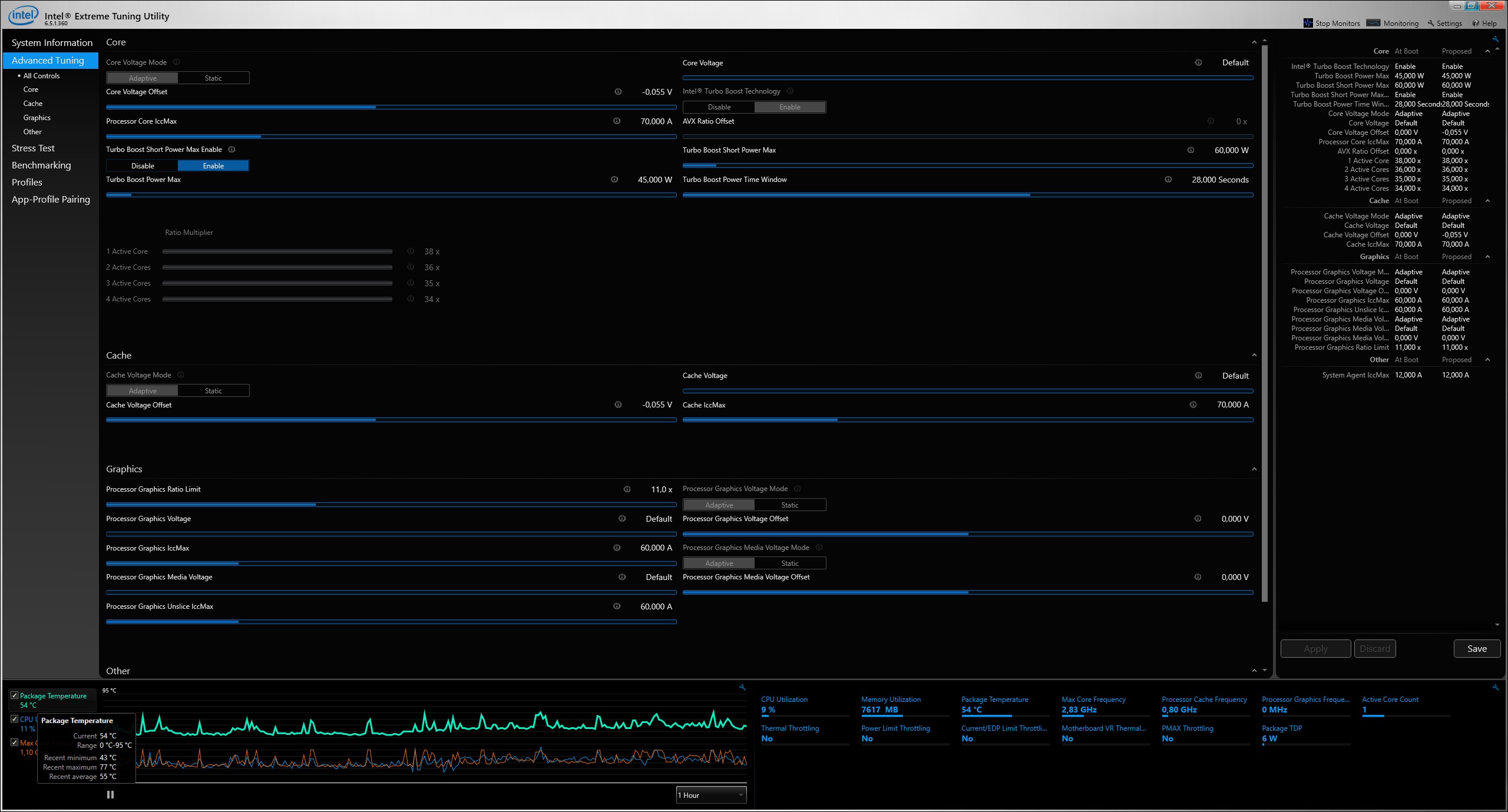Collapse the Other summary group in the proposed panel
The image size is (1508, 812).
coord(1487,360)
